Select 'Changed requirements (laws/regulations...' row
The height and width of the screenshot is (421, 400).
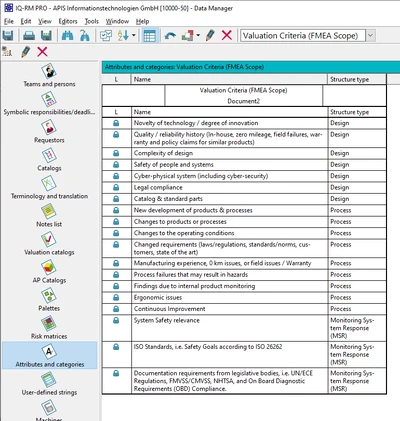(244, 248)
